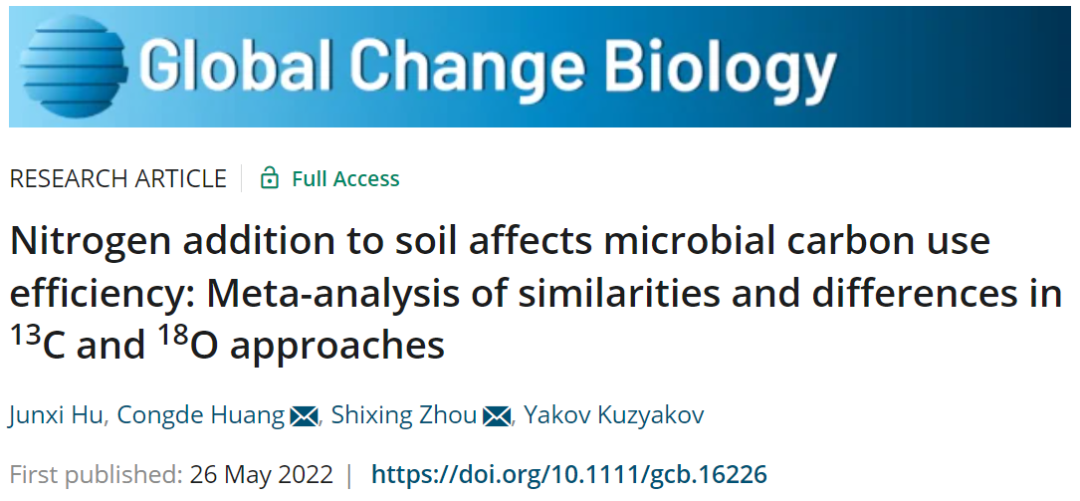Click the RESEARCH ARTICLE category label
Image resolution: width=1080 pixels, height=501 pixels.
(118, 179)
